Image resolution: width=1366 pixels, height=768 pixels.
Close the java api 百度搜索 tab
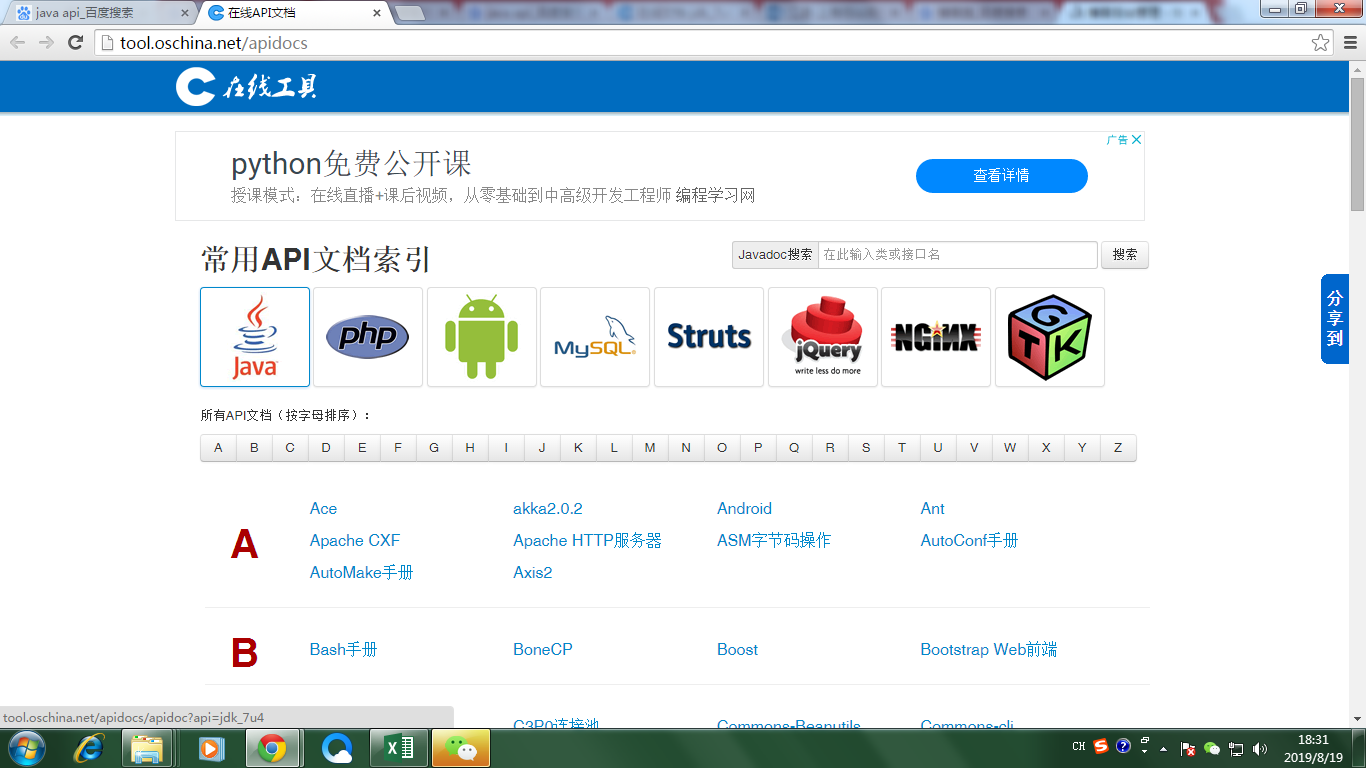[184, 14]
